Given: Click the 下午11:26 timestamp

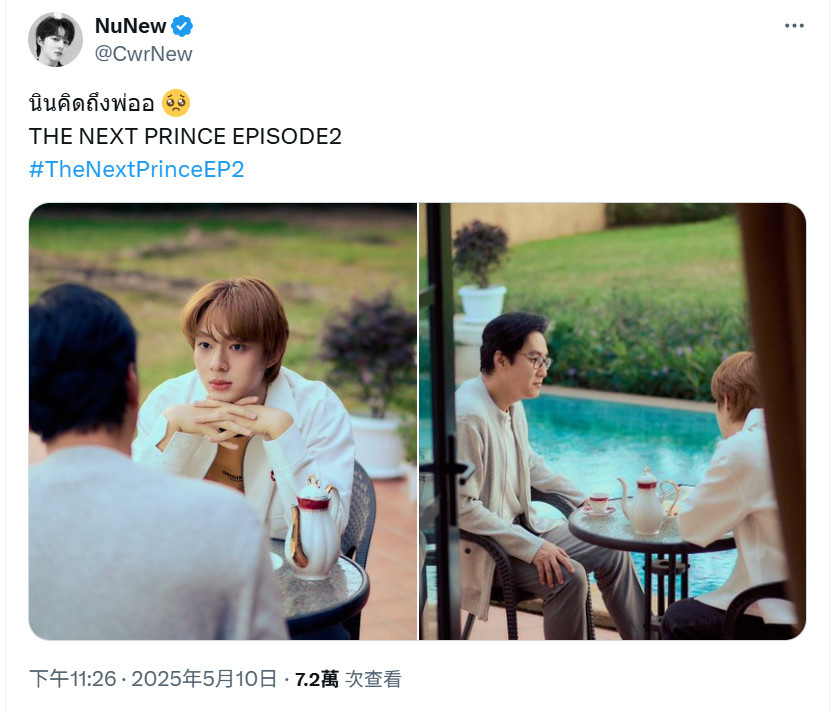Looking at the screenshot, I should coord(73,679).
